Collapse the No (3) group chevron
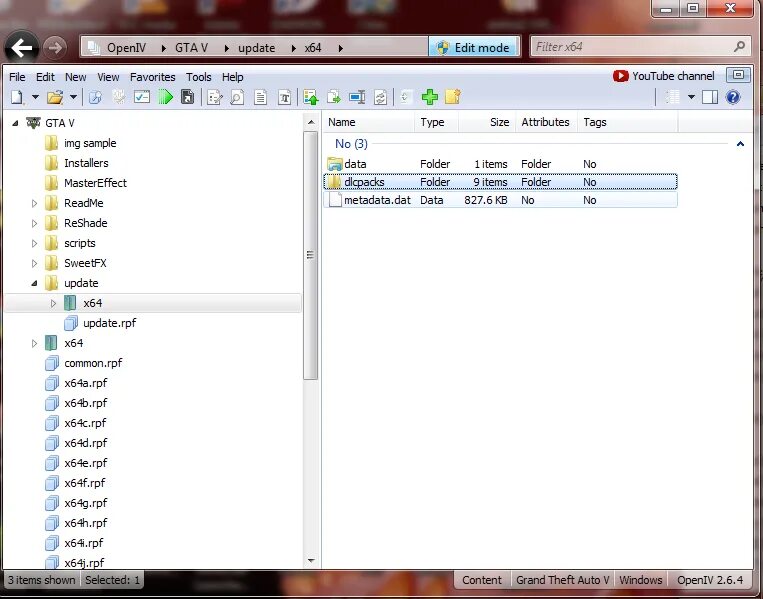 (x=740, y=144)
